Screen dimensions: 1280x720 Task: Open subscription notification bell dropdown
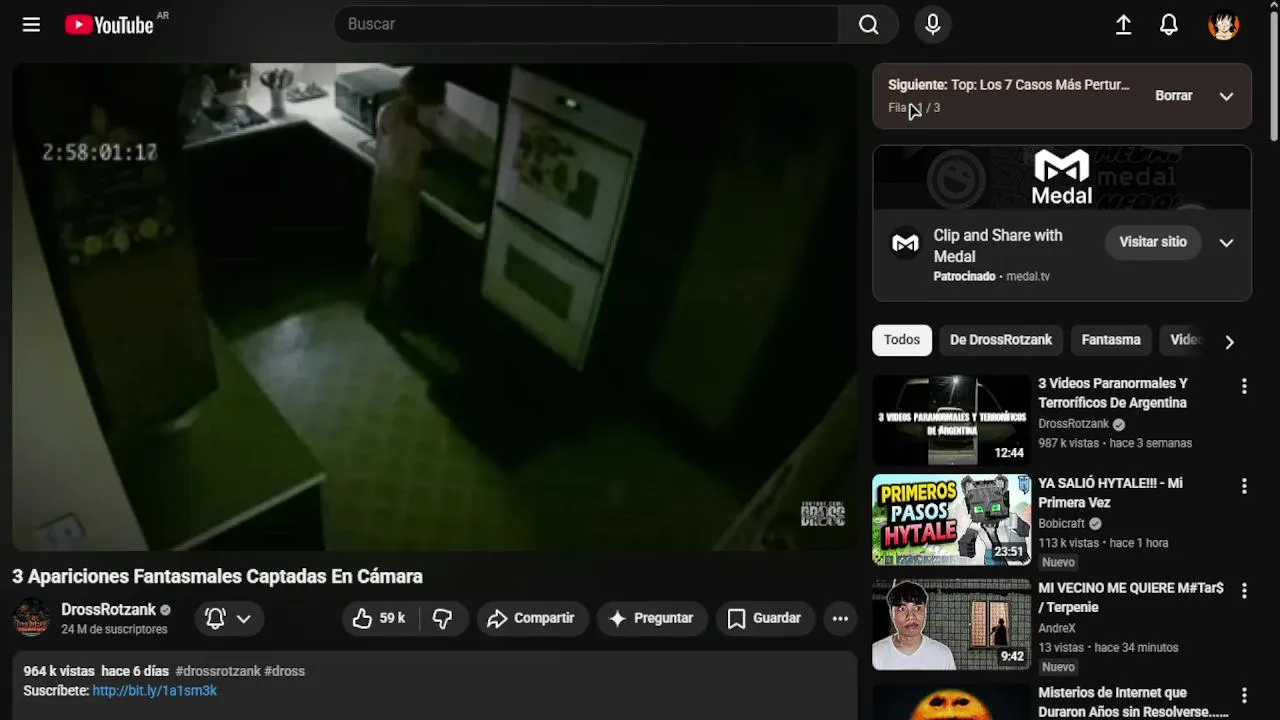228,618
